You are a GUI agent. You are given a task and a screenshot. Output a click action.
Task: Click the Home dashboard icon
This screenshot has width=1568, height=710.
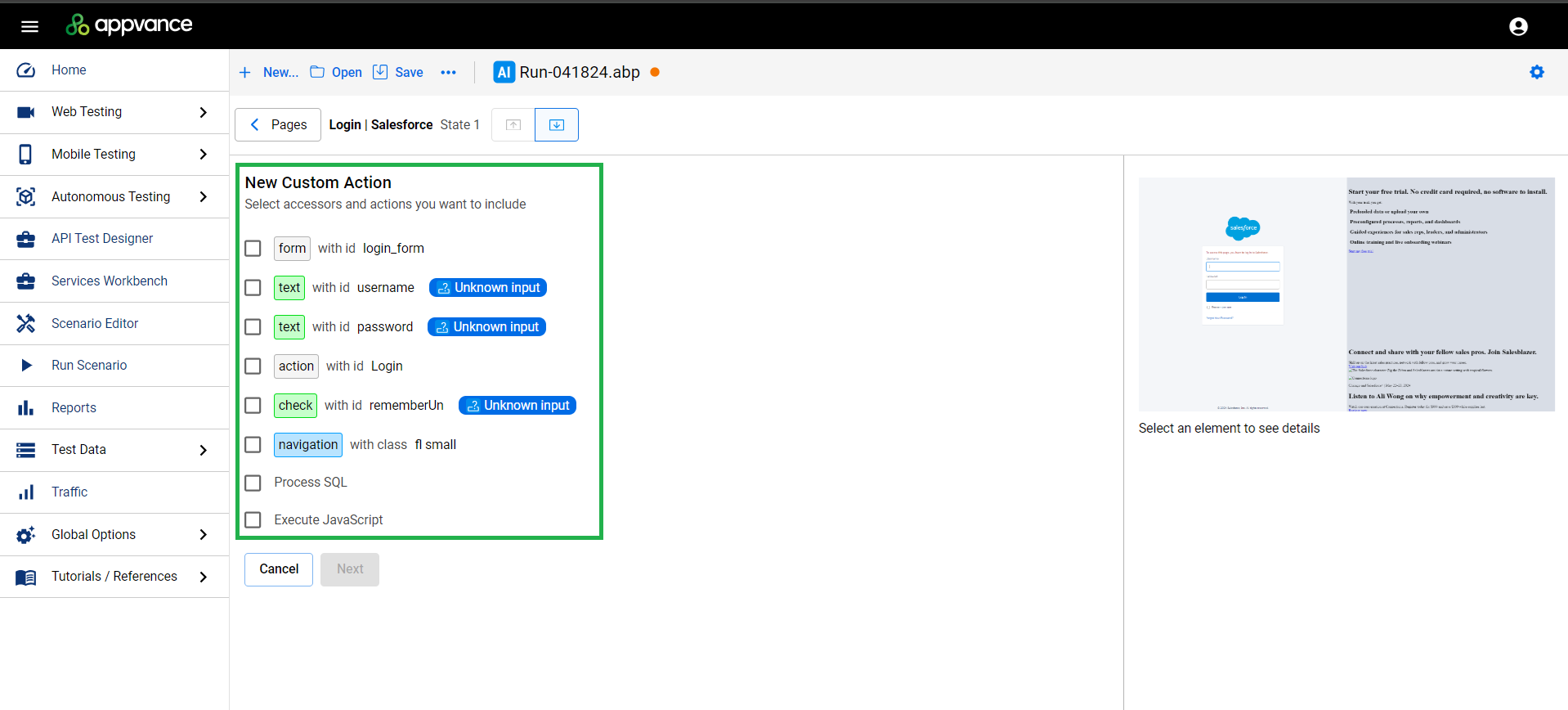click(26, 70)
